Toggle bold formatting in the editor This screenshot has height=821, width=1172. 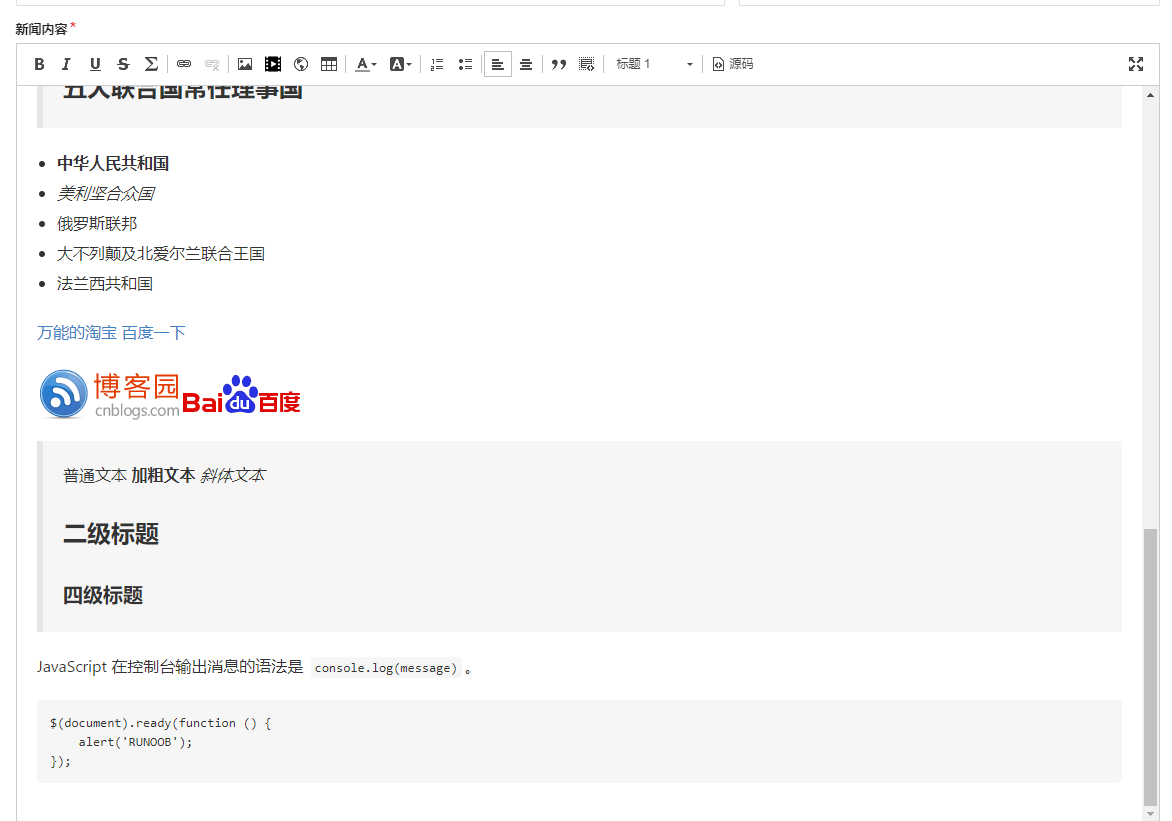pyautogui.click(x=39, y=63)
